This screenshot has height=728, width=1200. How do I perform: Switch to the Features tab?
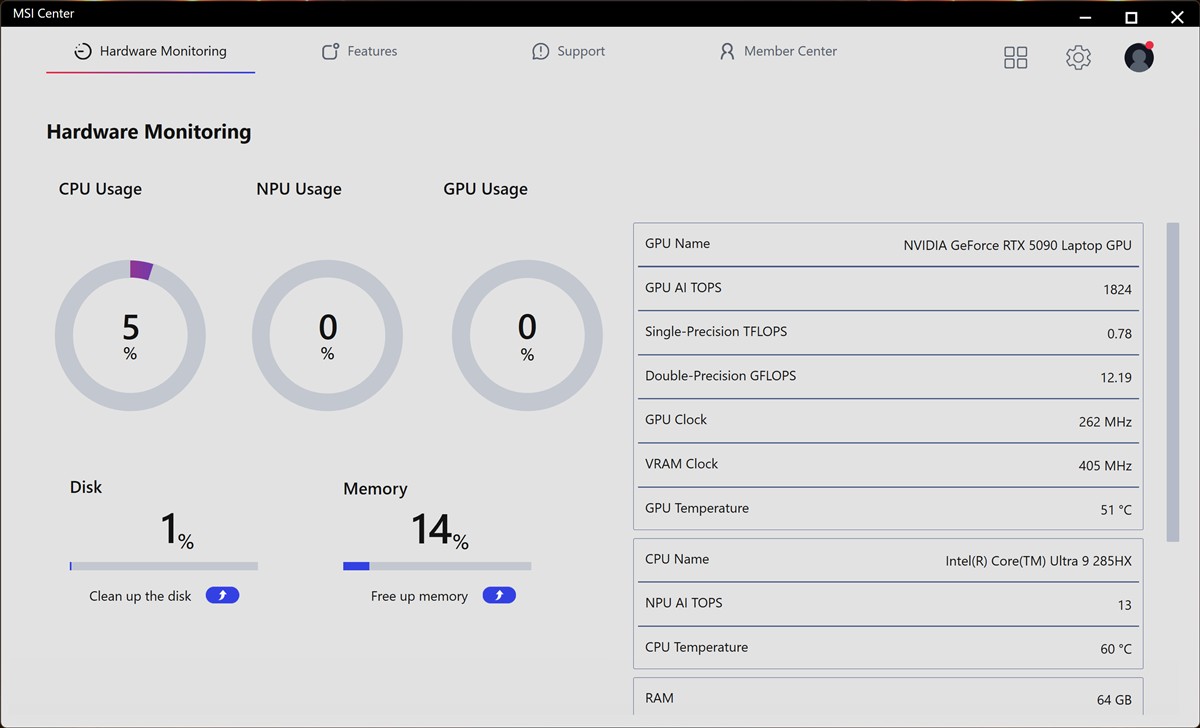tap(372, 51)
